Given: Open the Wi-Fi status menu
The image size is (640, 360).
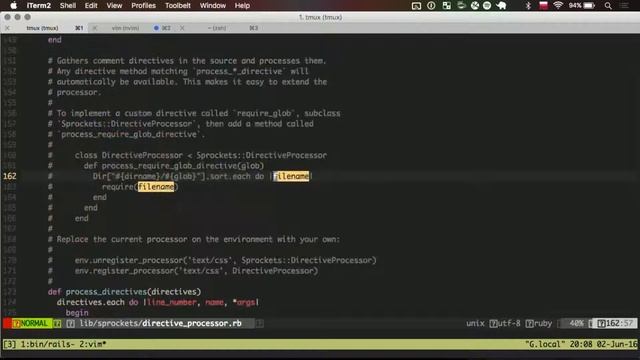Looking at the screenshot, I should point(558,5).
